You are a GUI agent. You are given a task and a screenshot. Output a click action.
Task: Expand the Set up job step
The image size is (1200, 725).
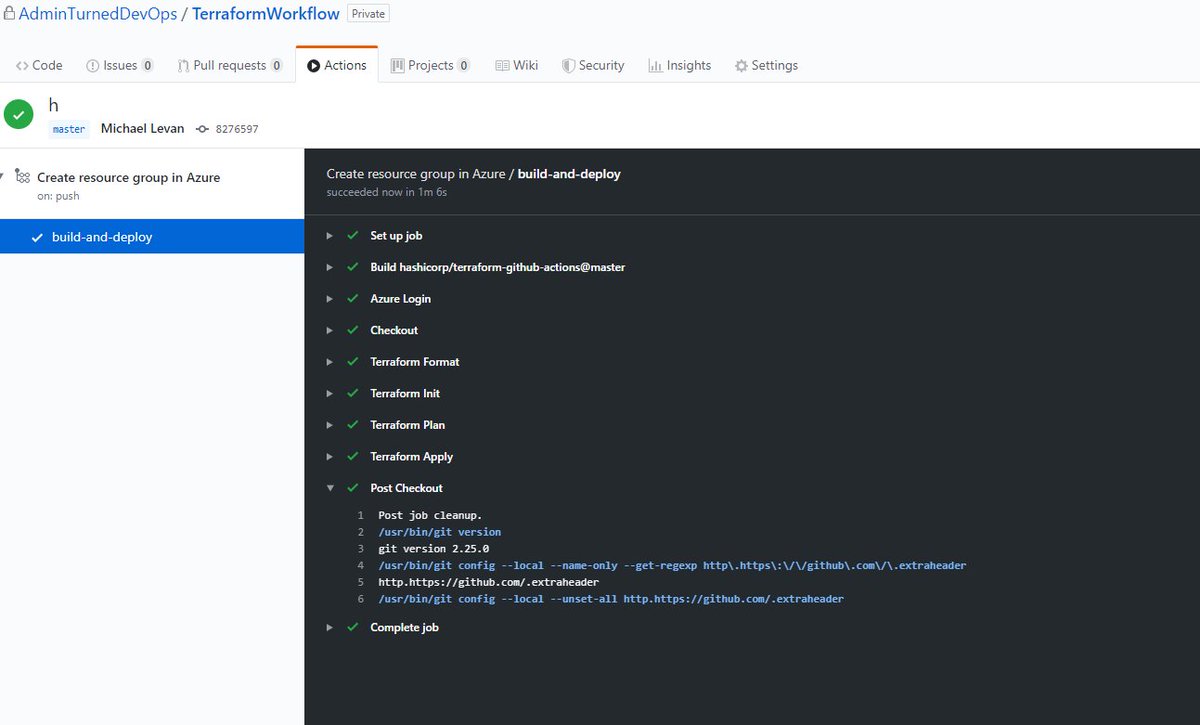coord(330,235)
